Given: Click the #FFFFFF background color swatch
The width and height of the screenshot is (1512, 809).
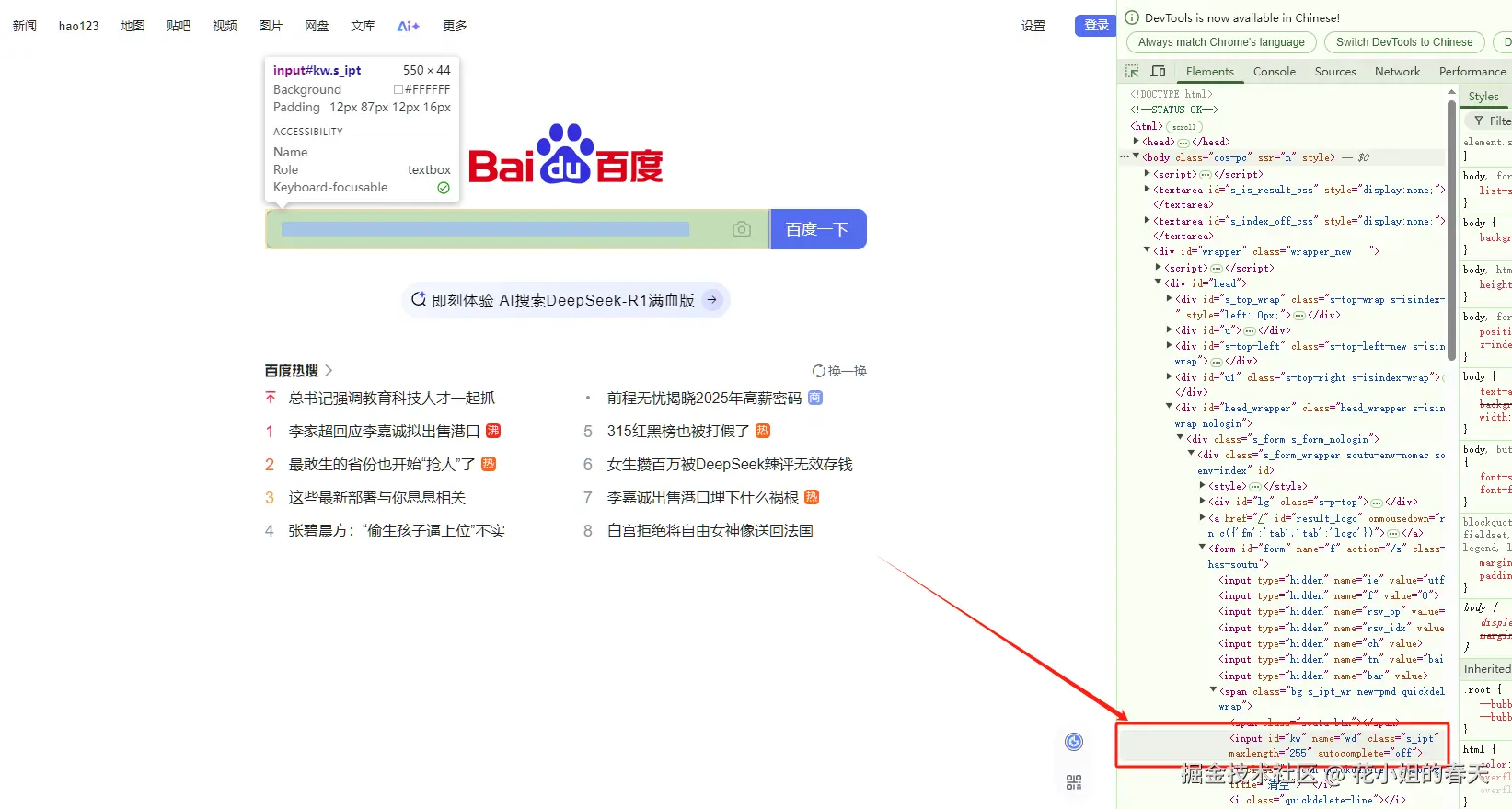Looking at the screenshot, I should point(398,89).
